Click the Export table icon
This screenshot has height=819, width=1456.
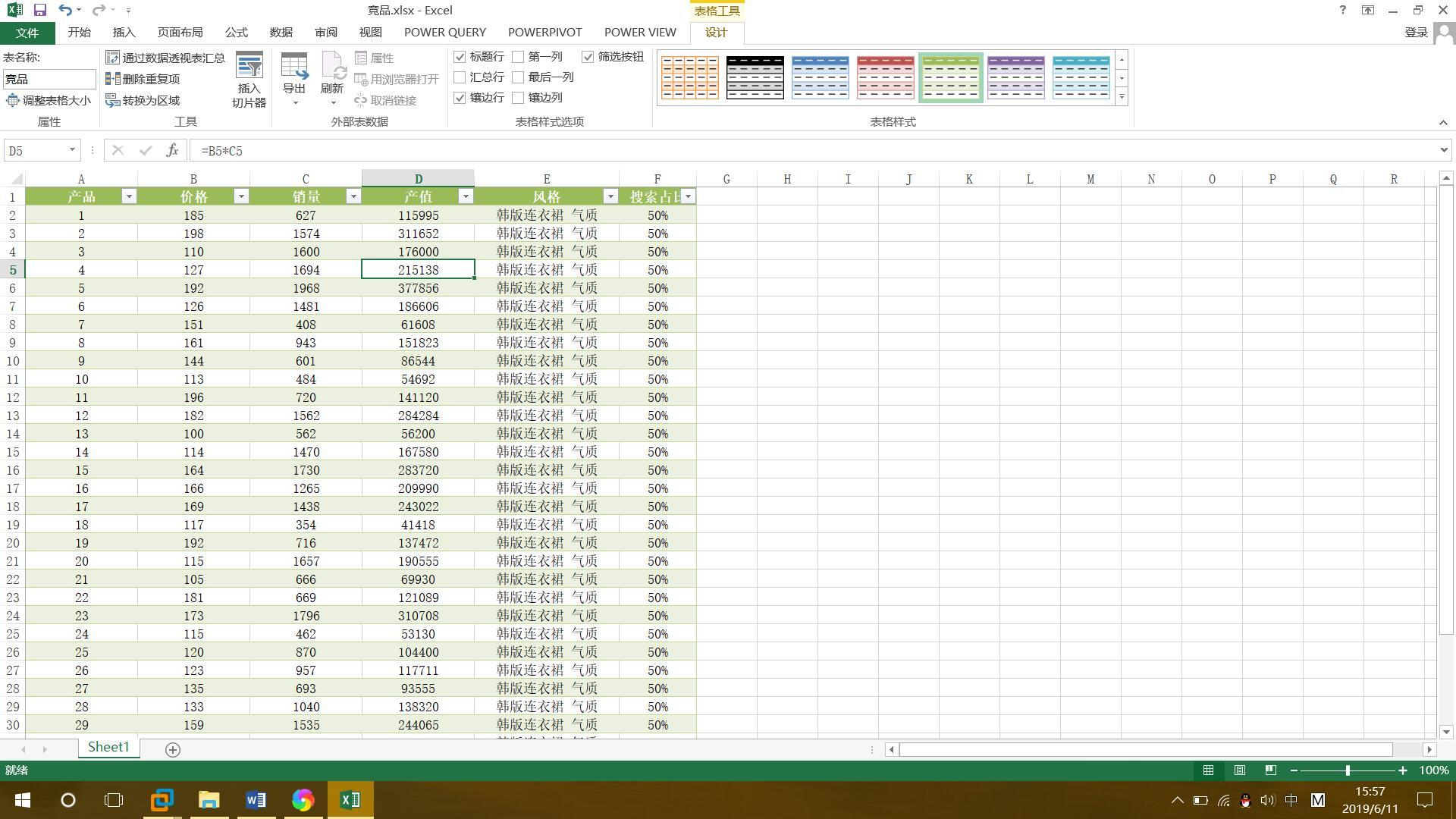tap(294, 67)
